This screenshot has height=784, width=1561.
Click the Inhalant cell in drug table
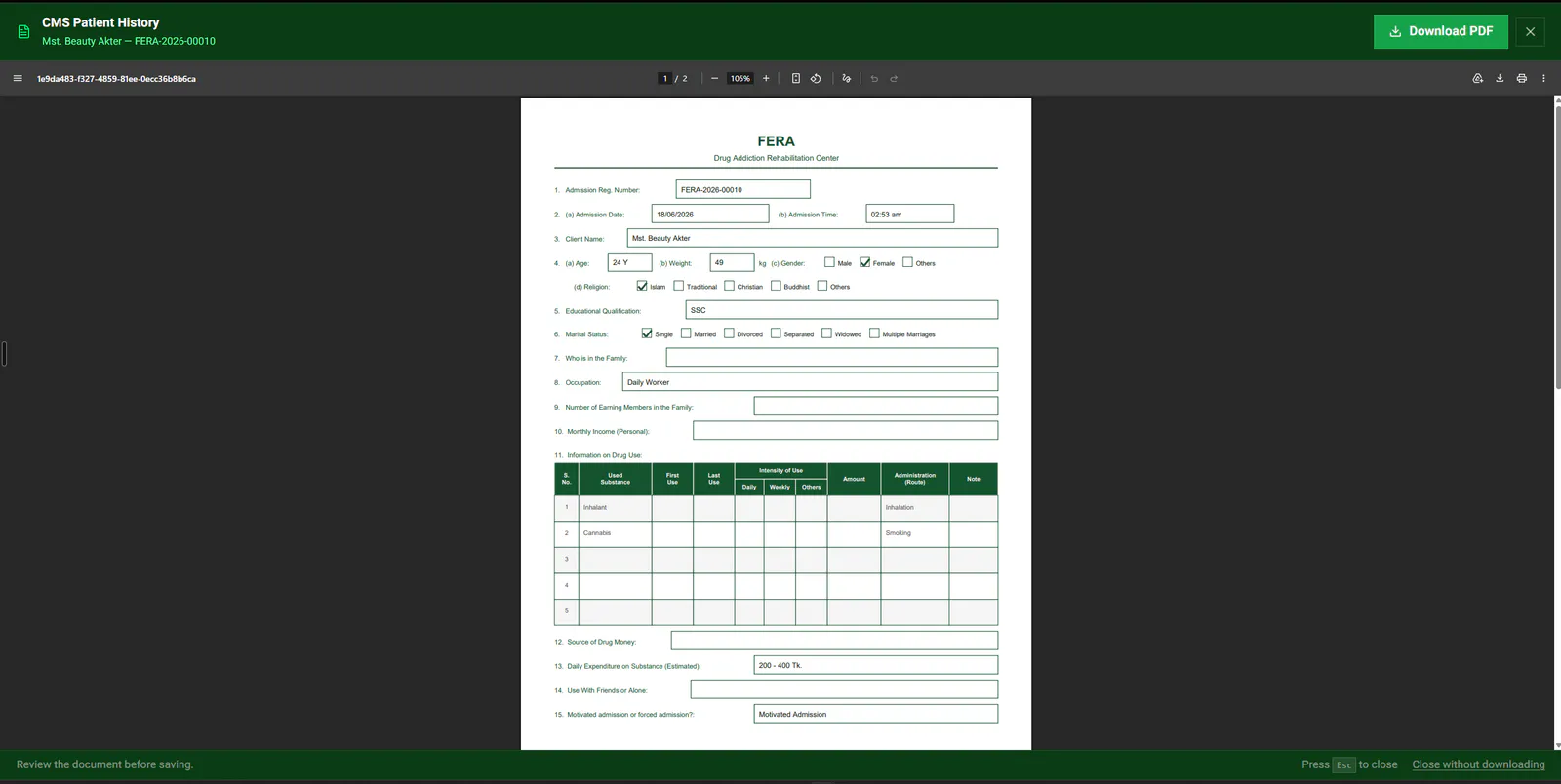[615, 508]
